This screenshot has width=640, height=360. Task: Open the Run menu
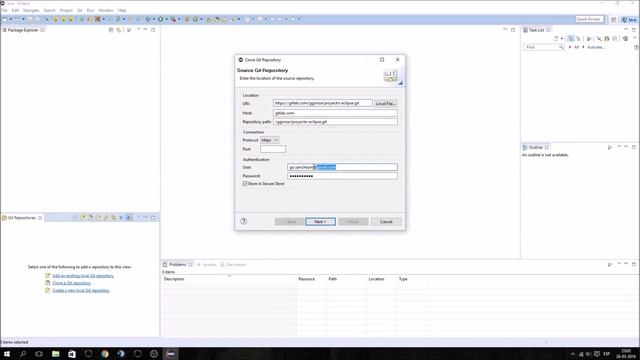click(91, 10)
